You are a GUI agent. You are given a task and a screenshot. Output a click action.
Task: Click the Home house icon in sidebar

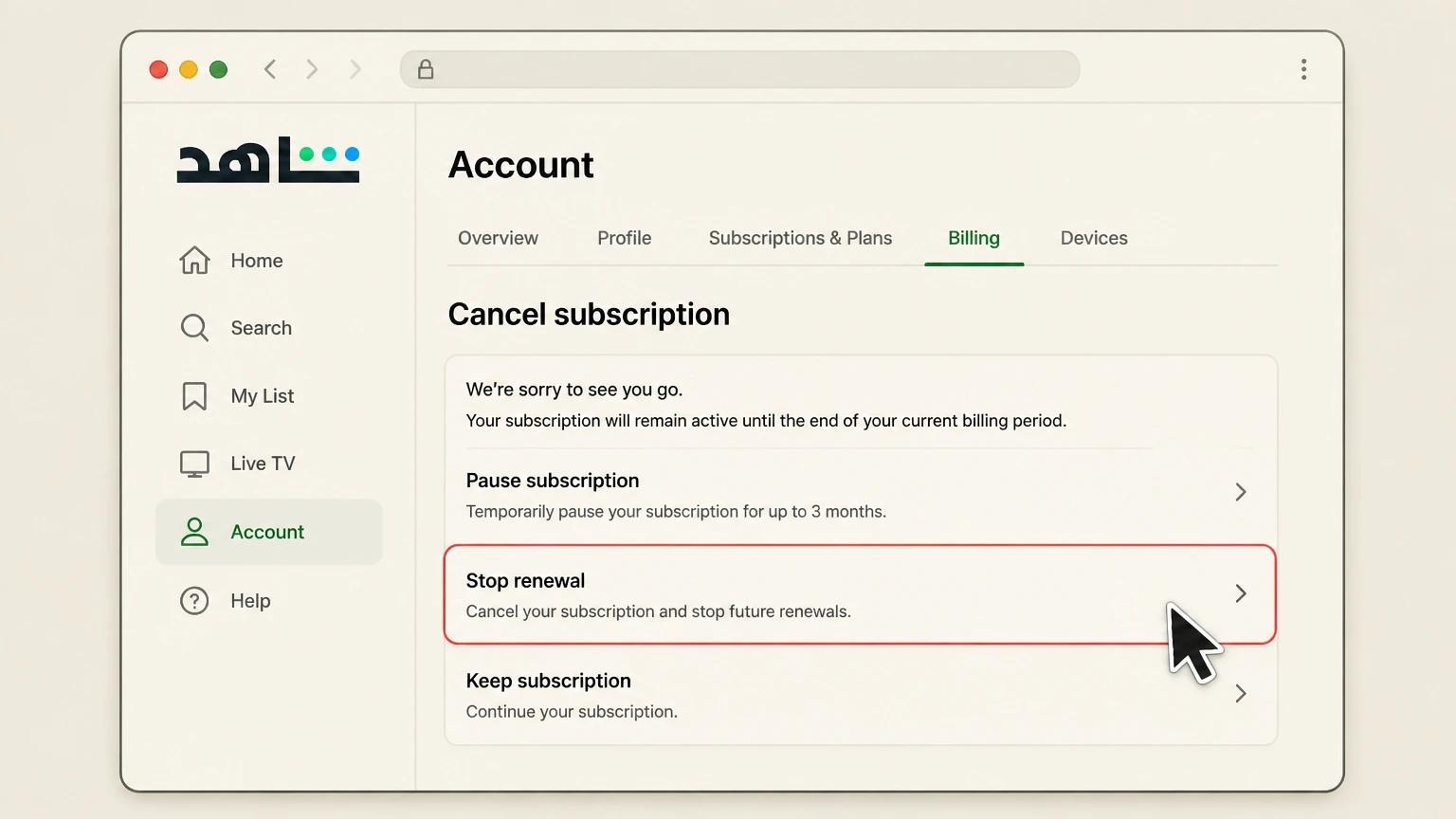[x=194, y=260]
